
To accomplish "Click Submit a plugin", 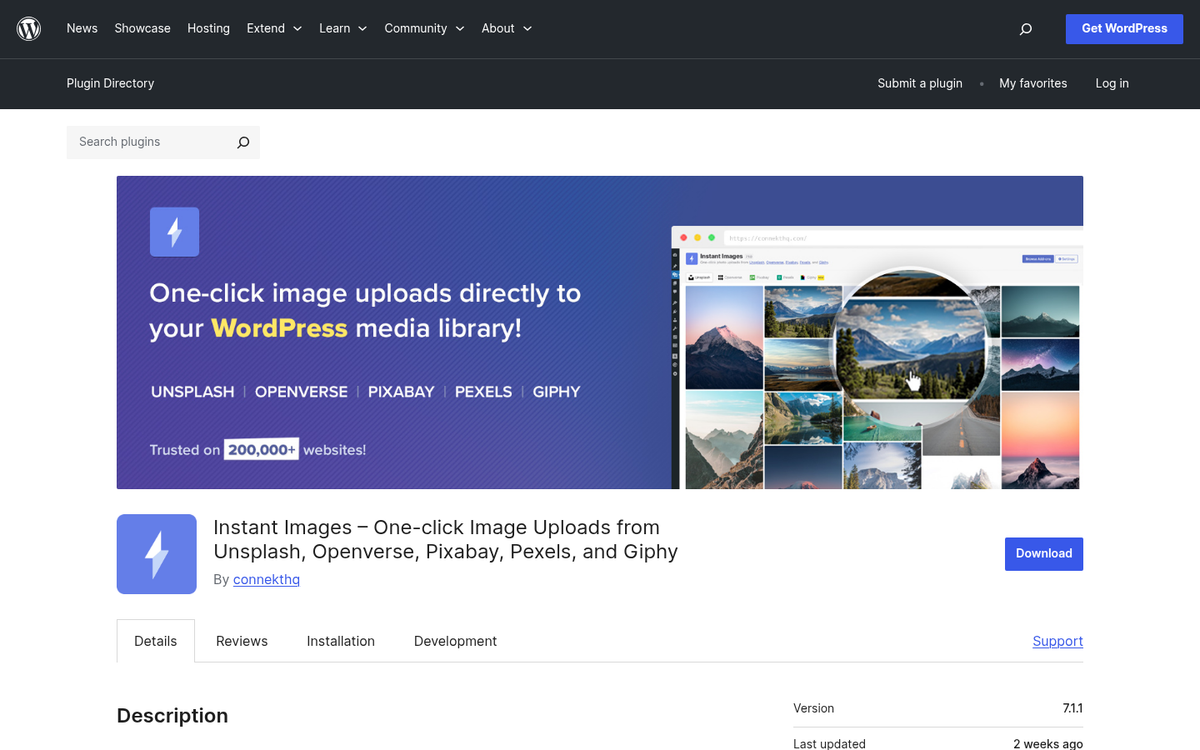I will tap(919, 83).
